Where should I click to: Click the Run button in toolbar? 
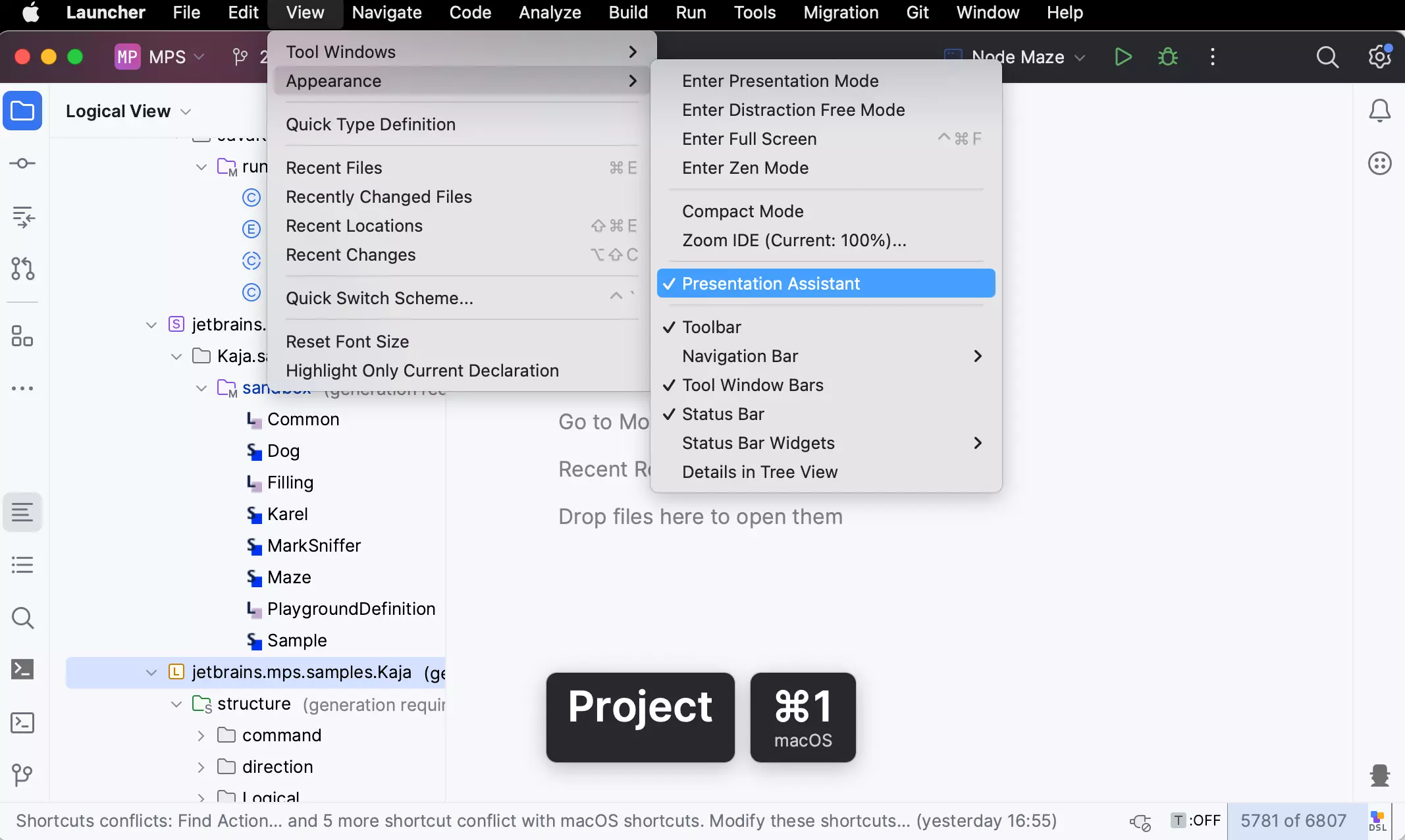[x=1122, y=57]
